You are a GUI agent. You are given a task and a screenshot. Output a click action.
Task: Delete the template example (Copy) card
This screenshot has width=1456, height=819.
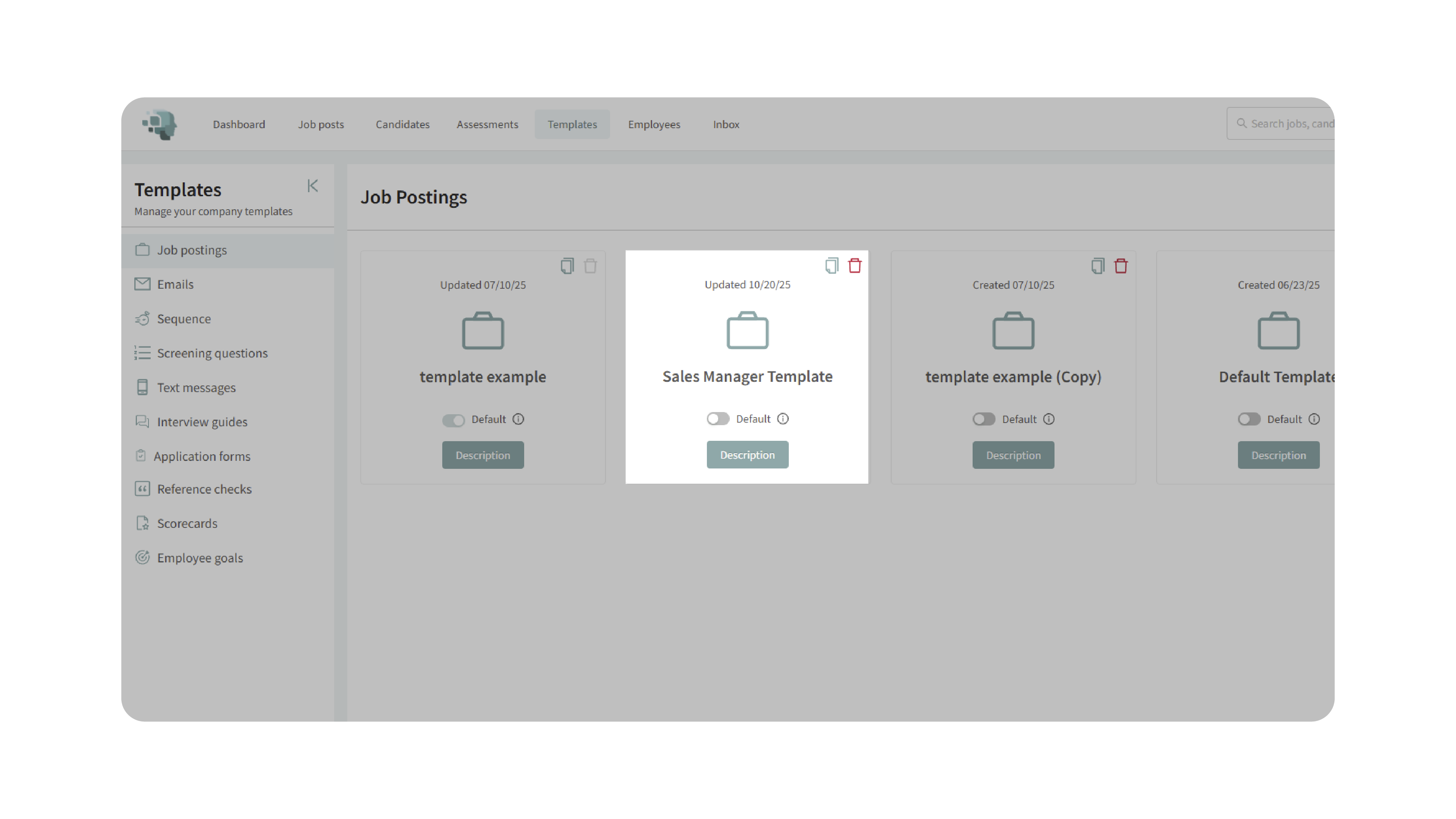point(1120,266)
